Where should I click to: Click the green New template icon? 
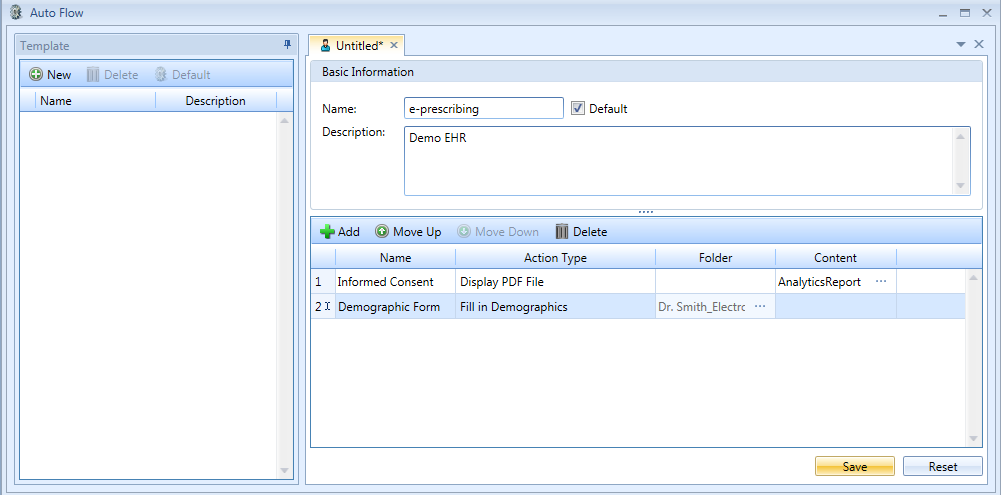pyautogui.click(x=36, y=75)
